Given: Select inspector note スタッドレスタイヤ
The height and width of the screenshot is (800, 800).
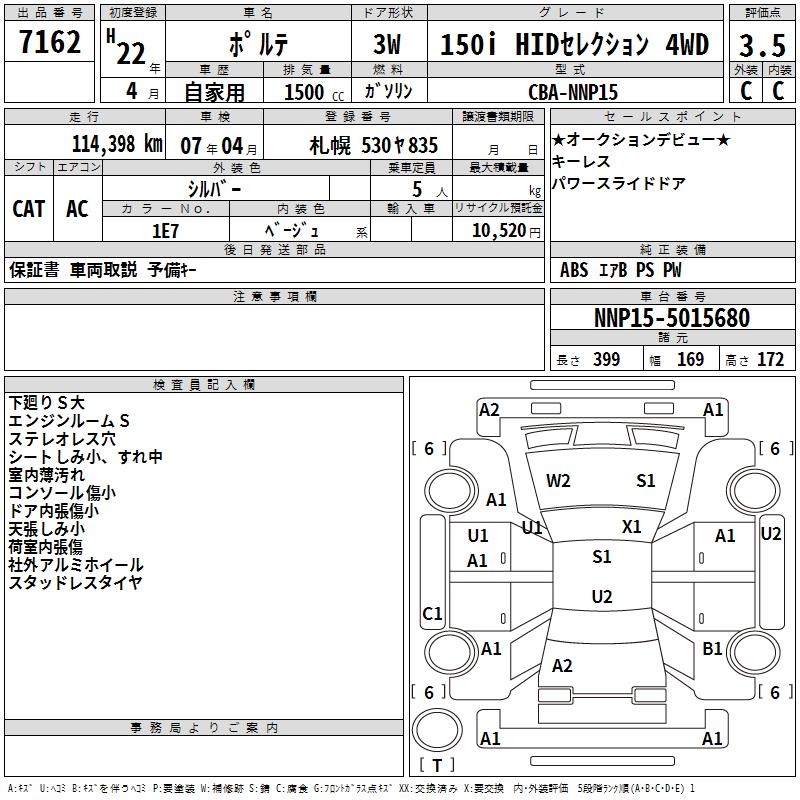Looking at the screenshot, I should 76,582.
